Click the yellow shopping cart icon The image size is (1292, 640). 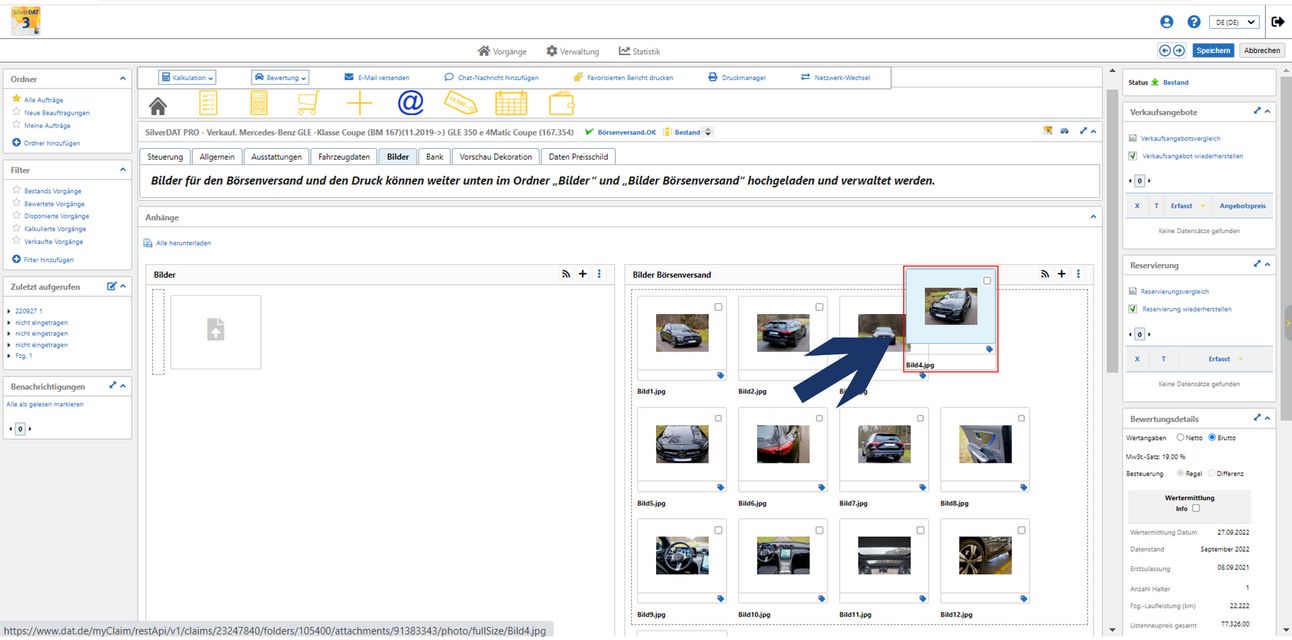[x=309, y=103]
